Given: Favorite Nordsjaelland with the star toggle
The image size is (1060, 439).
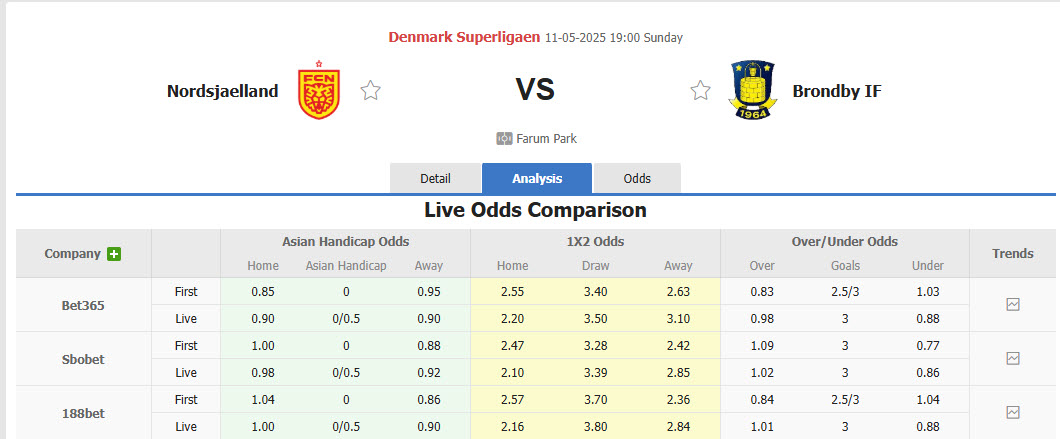Looking at the screenshot, I should [371, 91].
